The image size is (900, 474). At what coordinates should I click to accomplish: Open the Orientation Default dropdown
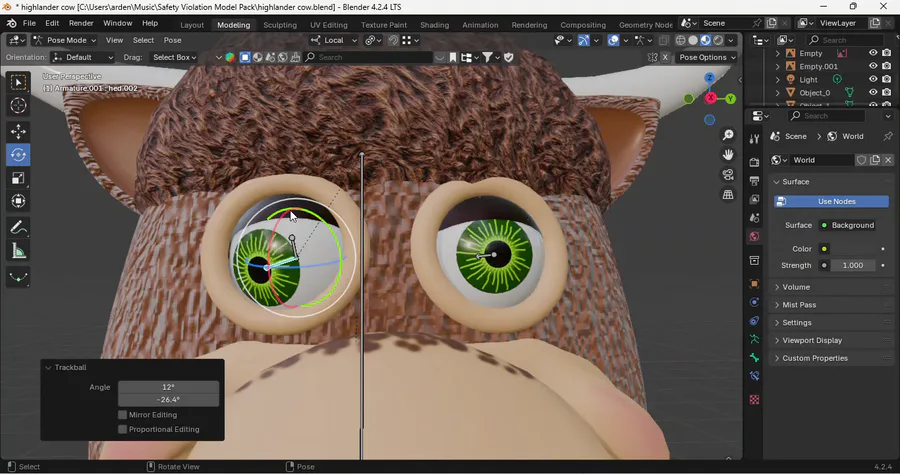tap(82, 57)
